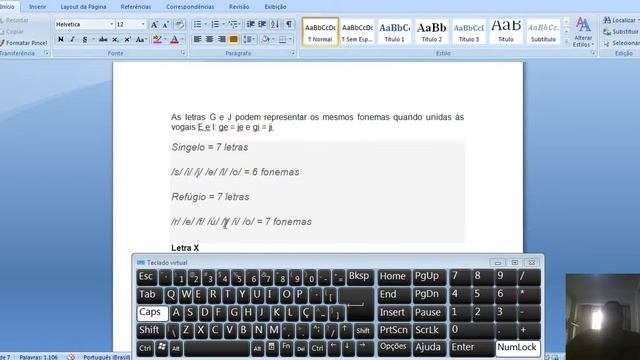The image size is (640, 360).
Task: Clear formatting icon in Fonte group
Action: coord(179,24)
